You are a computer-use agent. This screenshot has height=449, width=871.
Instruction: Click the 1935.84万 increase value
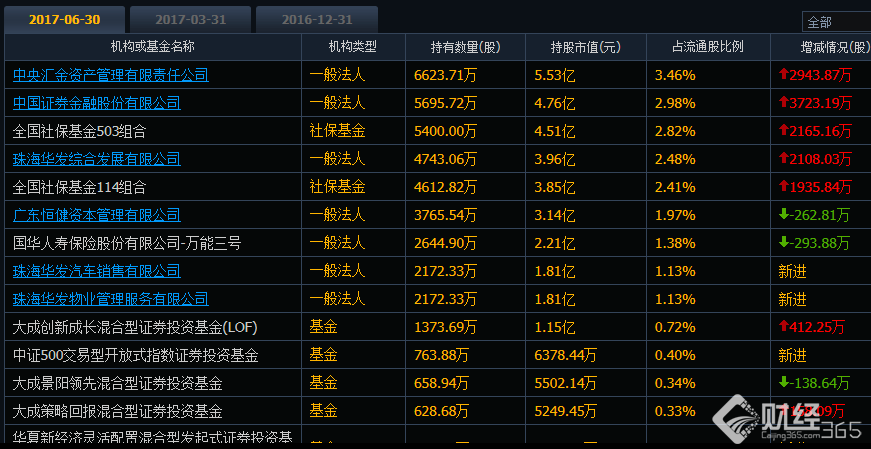(x=815, y=187)
